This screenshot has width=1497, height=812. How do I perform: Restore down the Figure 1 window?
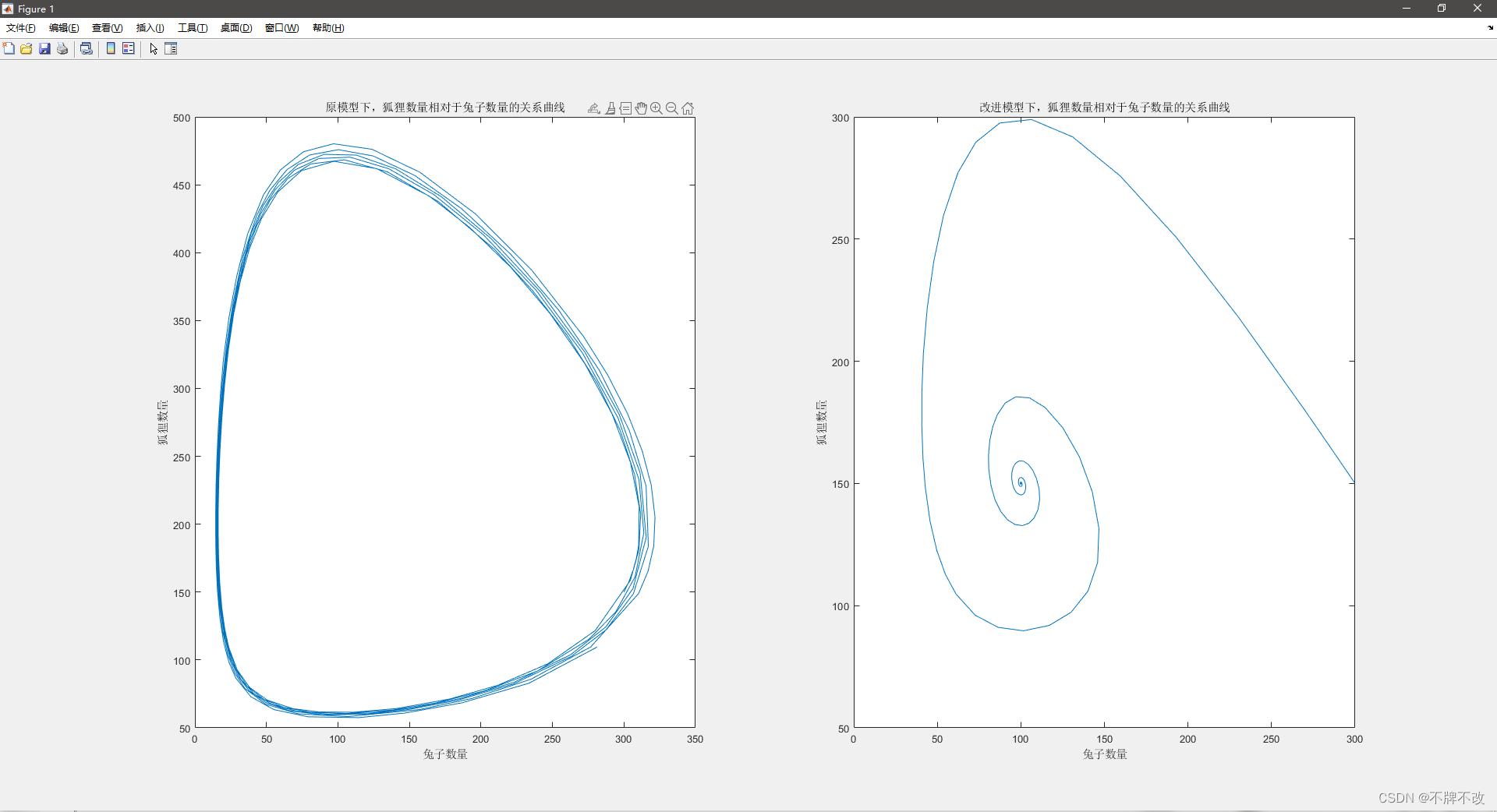[x=1442, y=9]
